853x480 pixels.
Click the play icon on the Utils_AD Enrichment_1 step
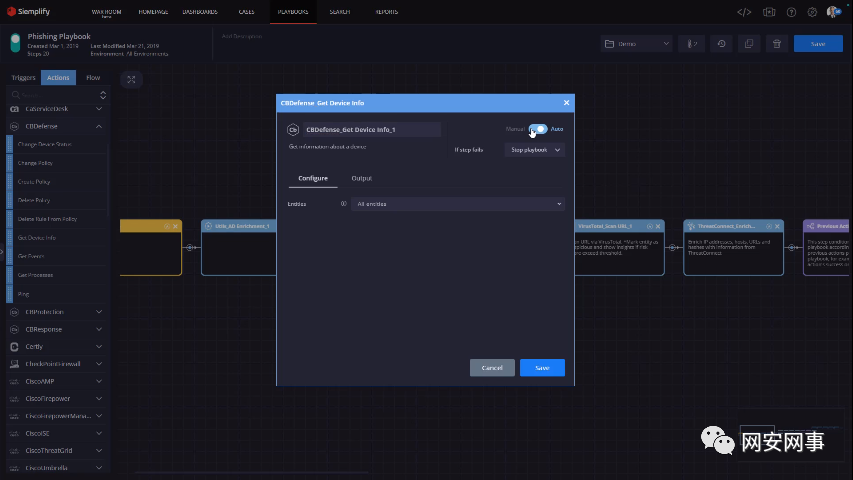(x=208, y=226)
